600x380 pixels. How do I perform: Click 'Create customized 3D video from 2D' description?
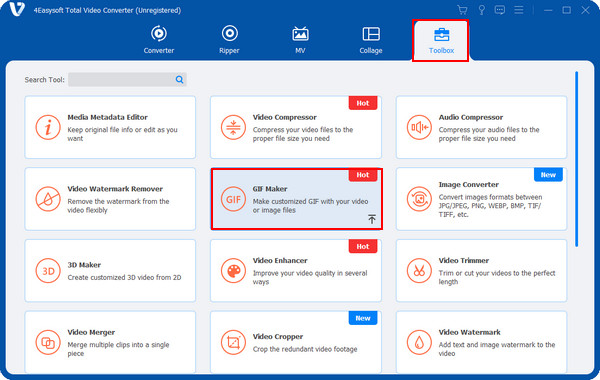pos(124,277)
